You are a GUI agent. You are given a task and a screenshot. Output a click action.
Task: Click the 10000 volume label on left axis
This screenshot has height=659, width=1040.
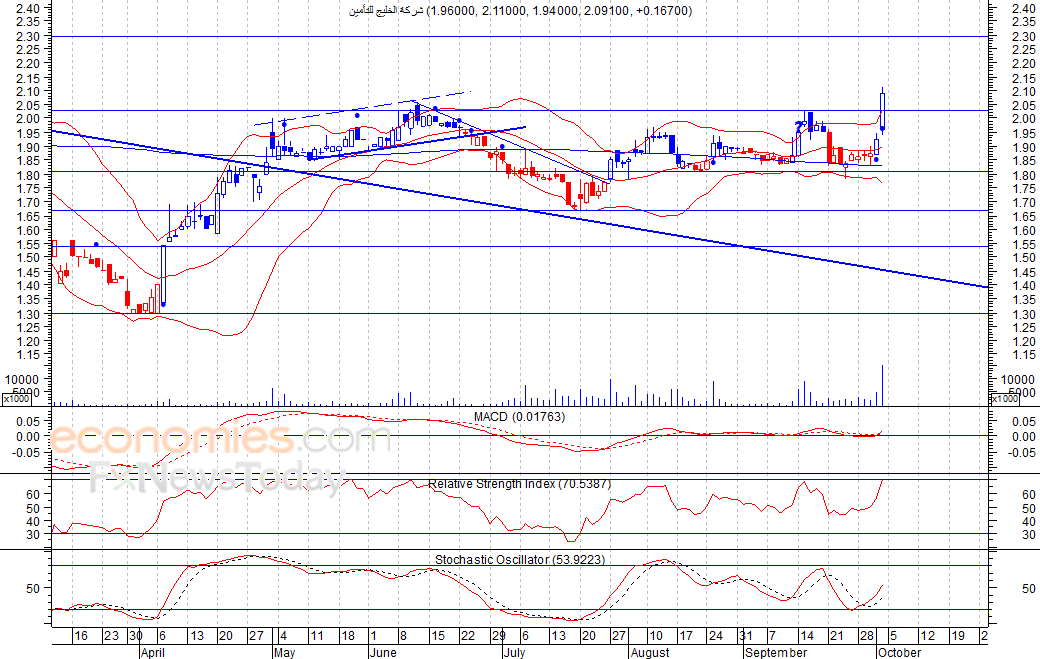(x=23, y=379)
